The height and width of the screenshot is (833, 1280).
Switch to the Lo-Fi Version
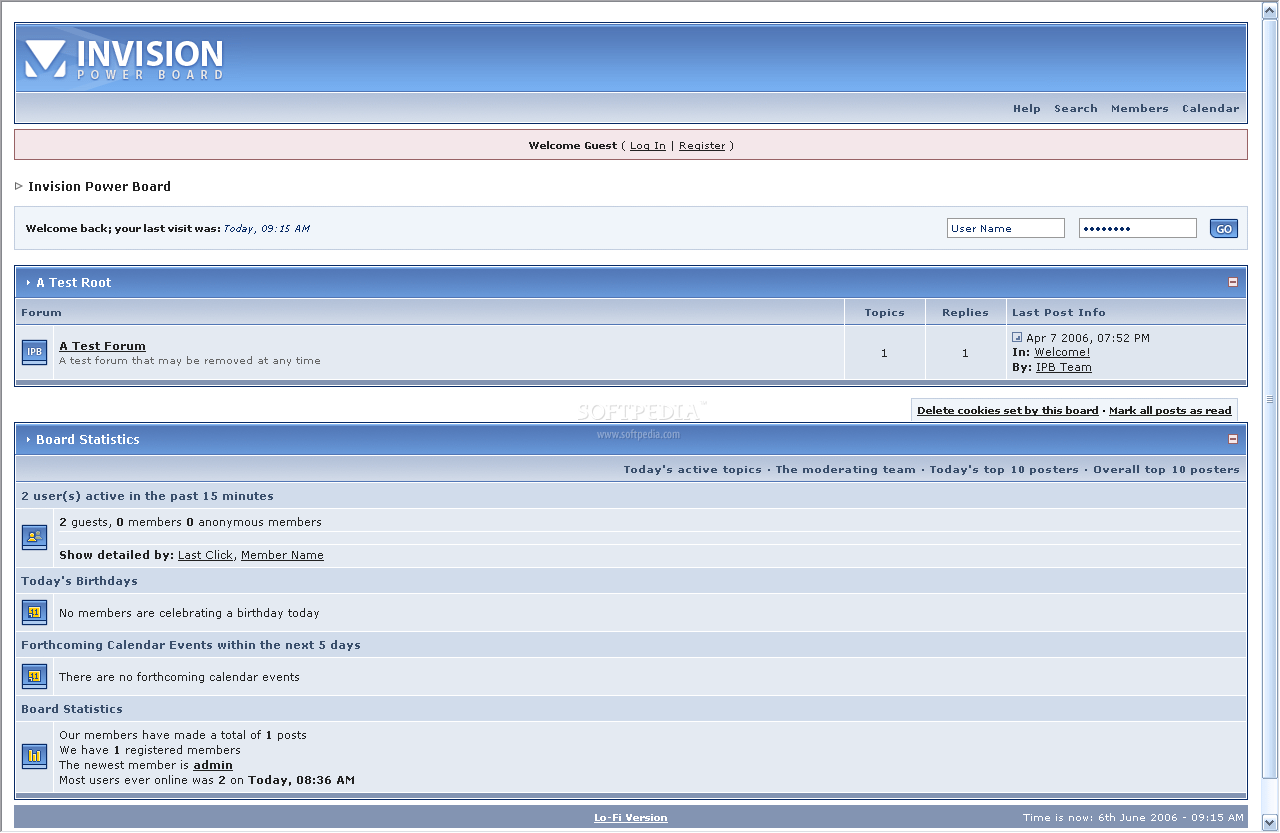click(x=631, y=818)
